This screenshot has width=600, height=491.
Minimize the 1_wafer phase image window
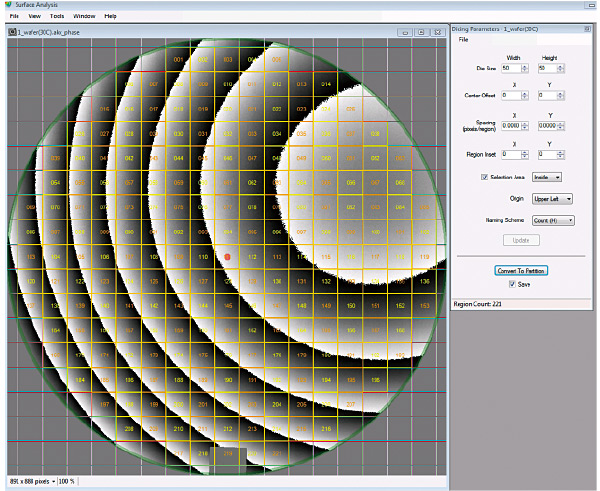404,33
